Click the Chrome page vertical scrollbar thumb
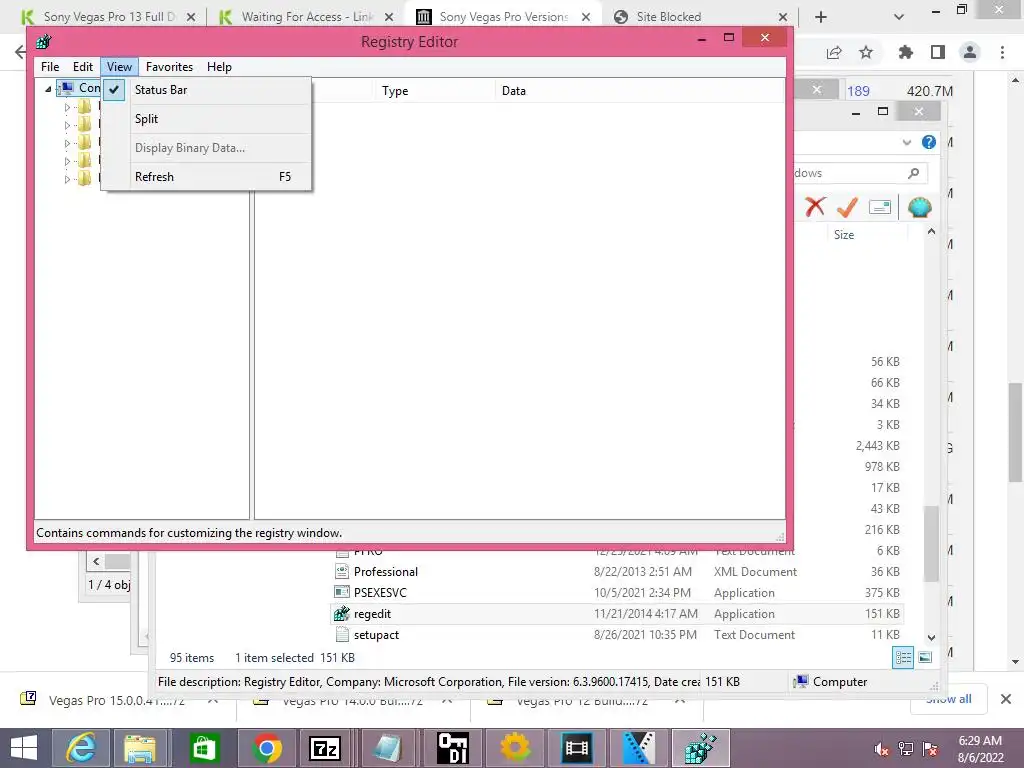 pos(1015,432)
